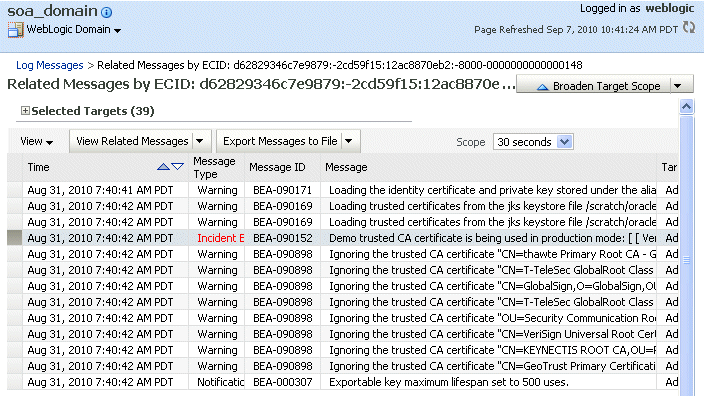Viewport: 704px width, 396px height.
Task: Open the View menu
Action: [x=36, y=141]
